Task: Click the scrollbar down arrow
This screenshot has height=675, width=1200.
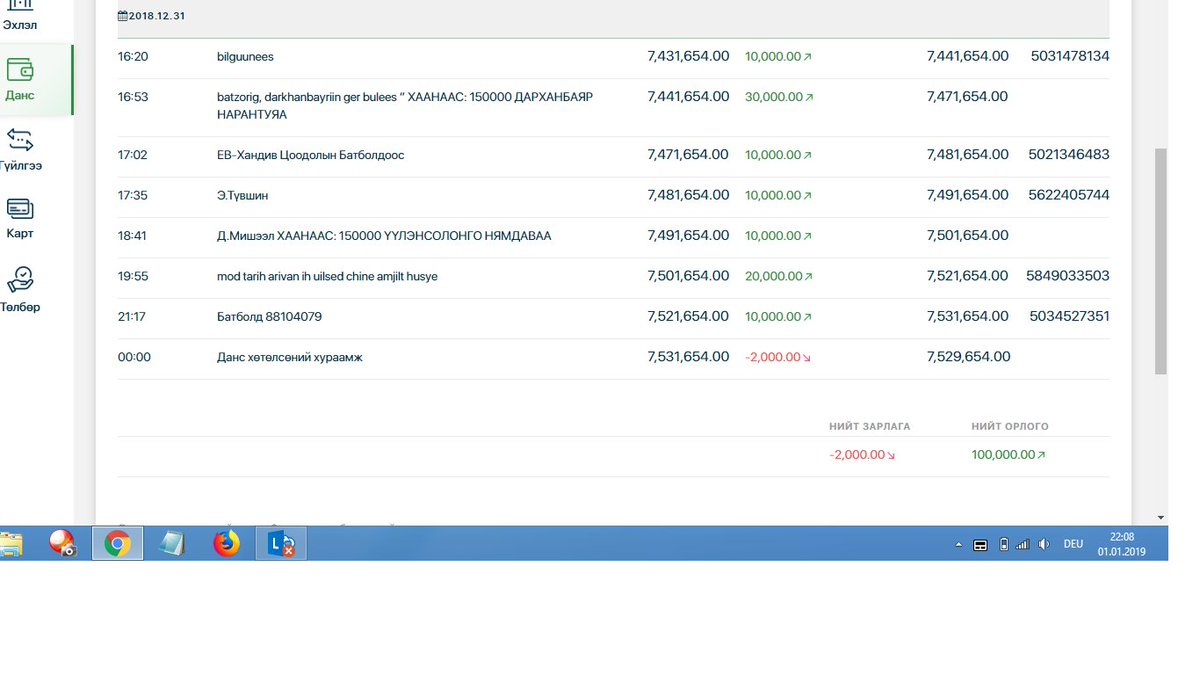Action: (1160, 517)
